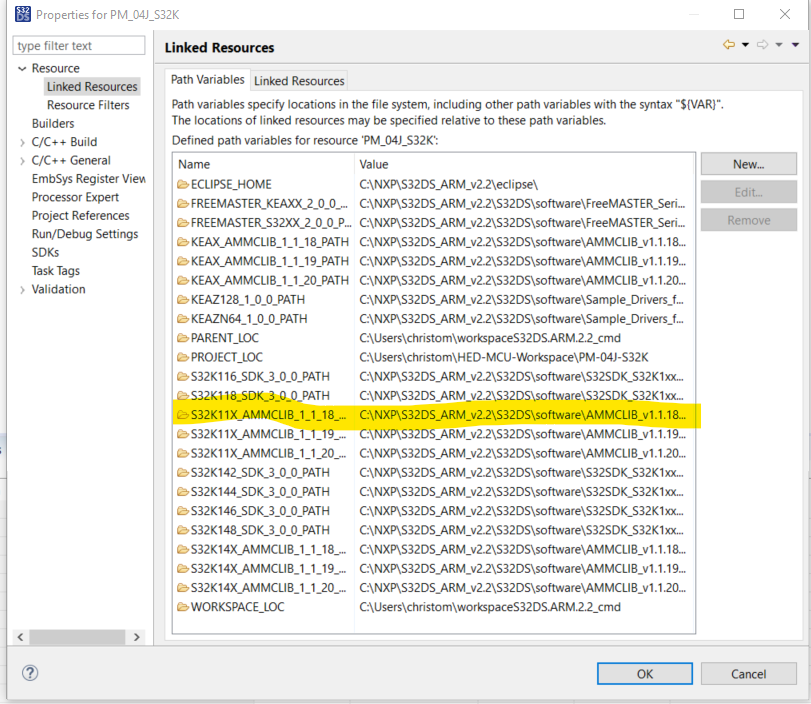The image size is (811, 704).
Task: Switch to the Linked Resources tab
Action: (299, 81)
